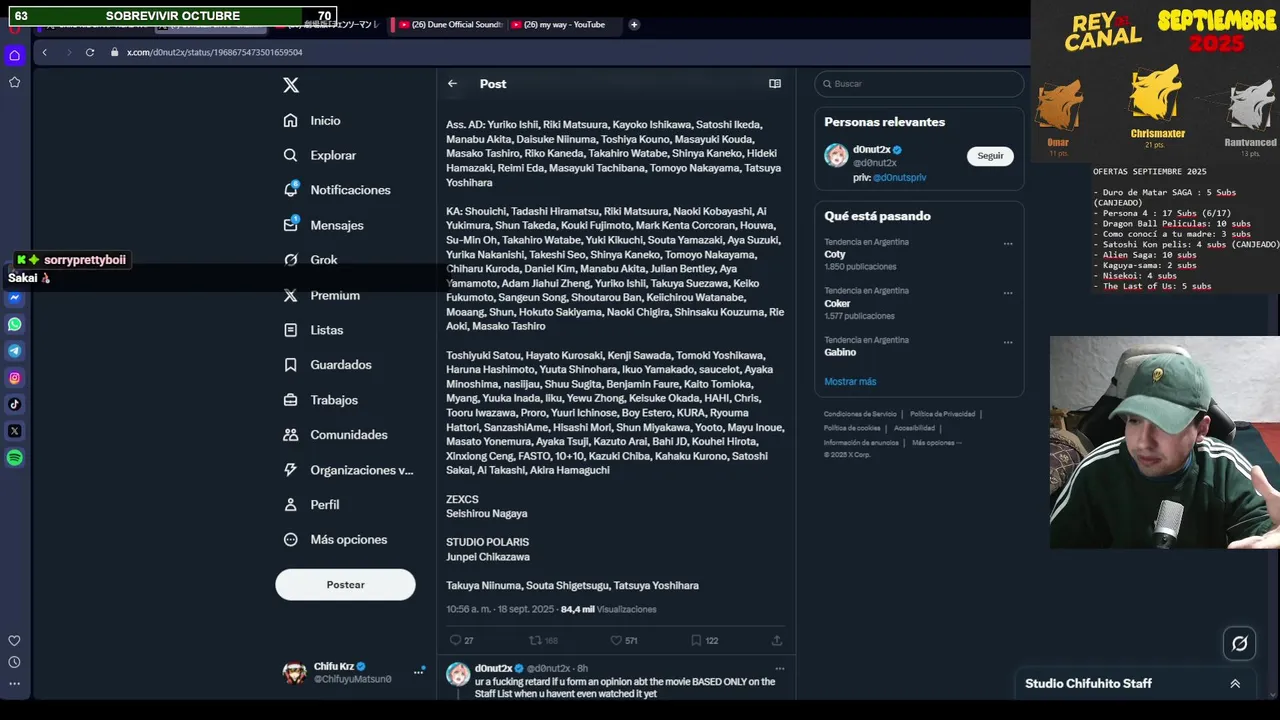Open Perfil in sidebar
Viewport: 1280px width, 720px height.
pyautogui.click(x=311, y=505)
